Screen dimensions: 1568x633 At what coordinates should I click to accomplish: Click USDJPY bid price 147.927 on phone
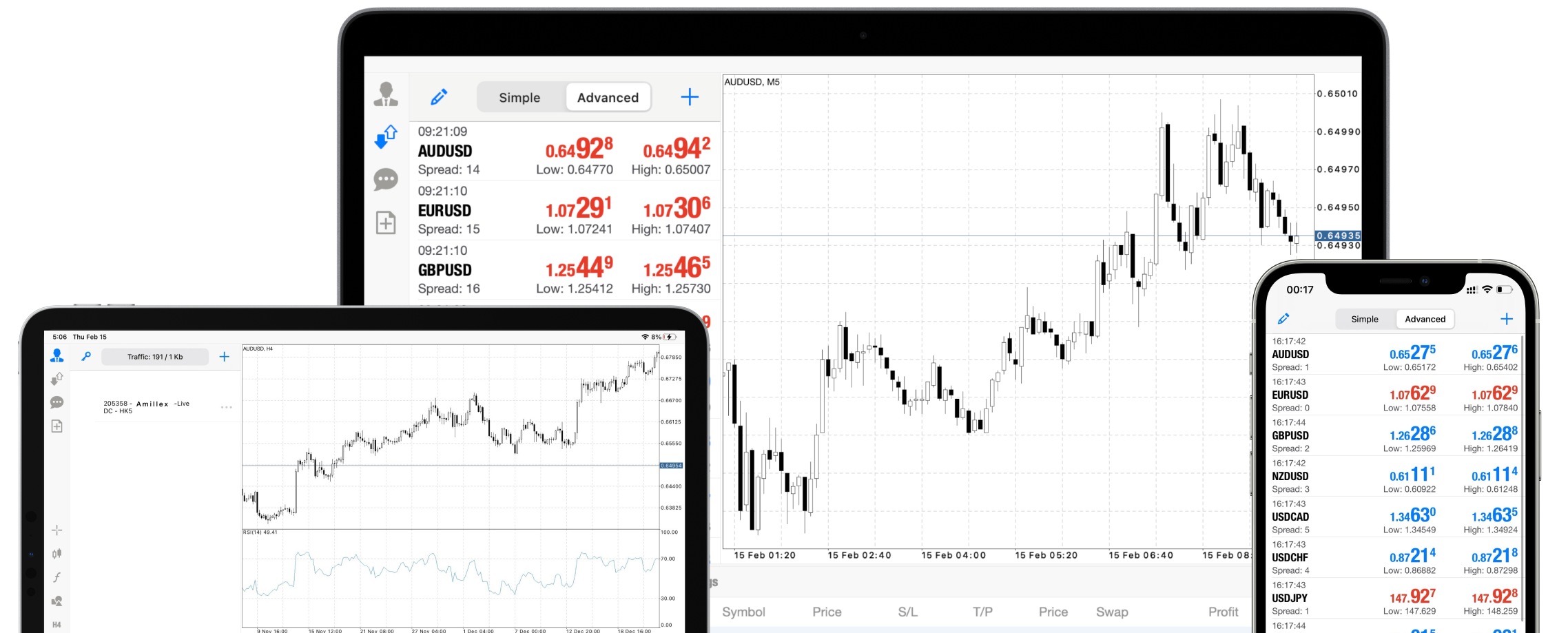point(1412,596)
